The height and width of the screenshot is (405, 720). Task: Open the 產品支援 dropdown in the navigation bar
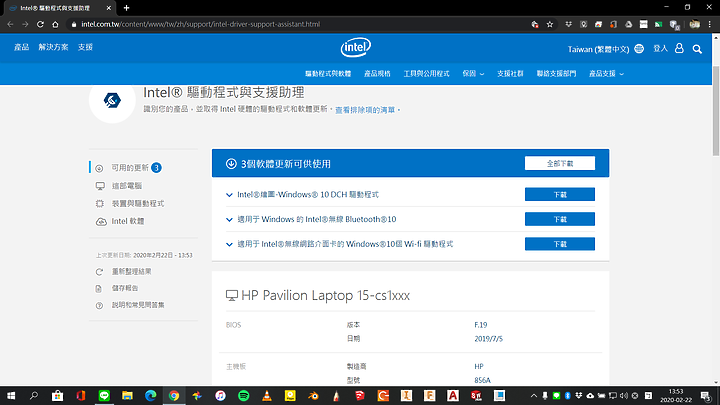606,73
